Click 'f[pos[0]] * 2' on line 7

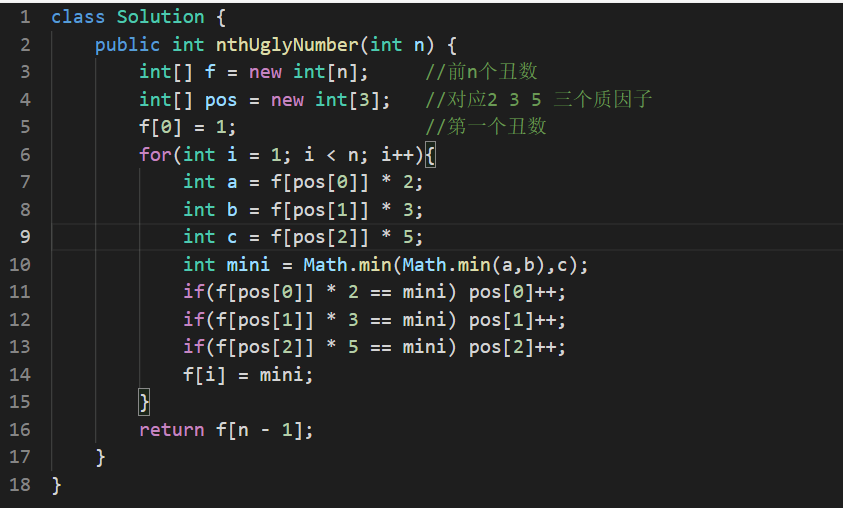342,182
